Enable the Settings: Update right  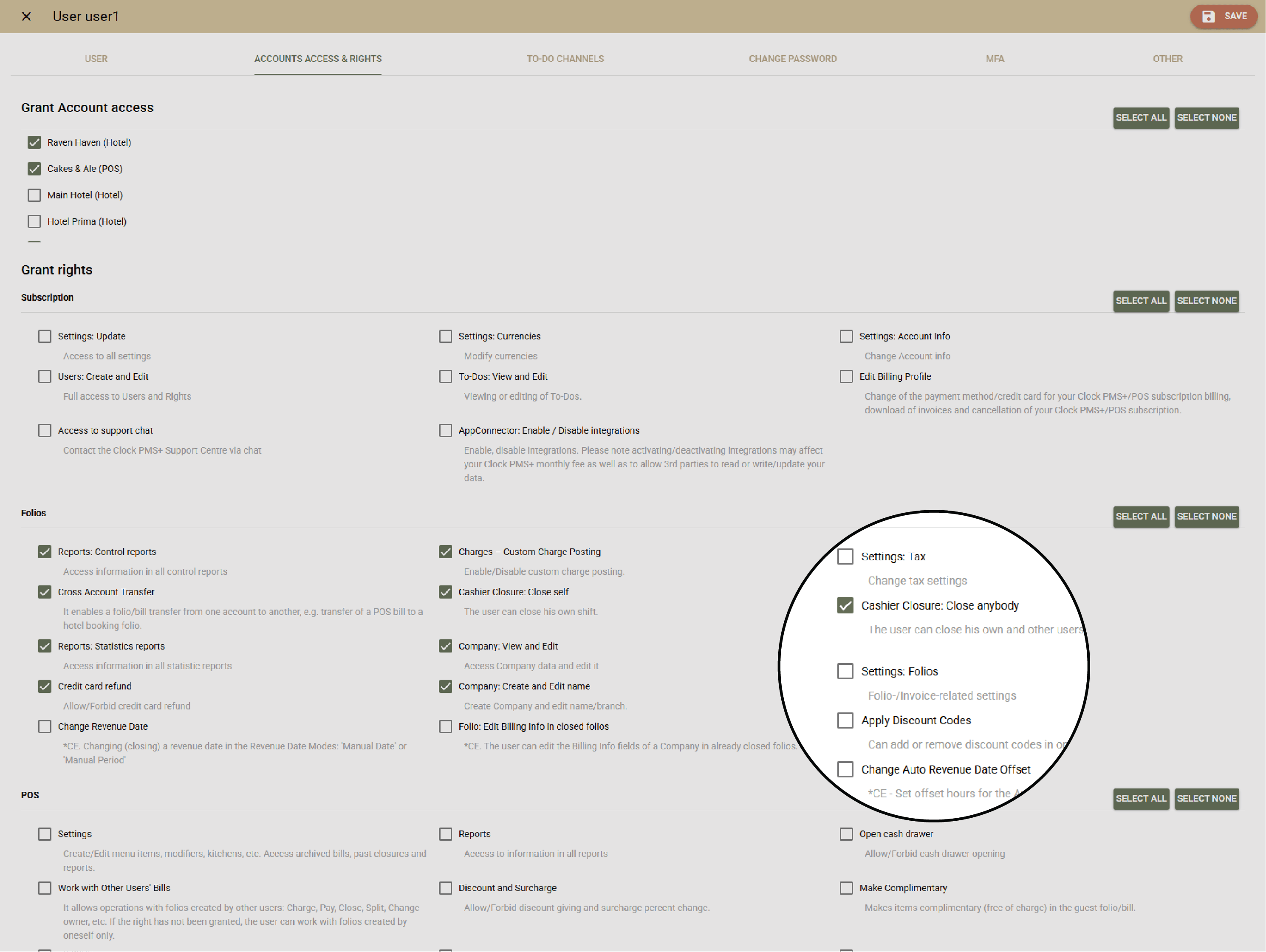45,336
